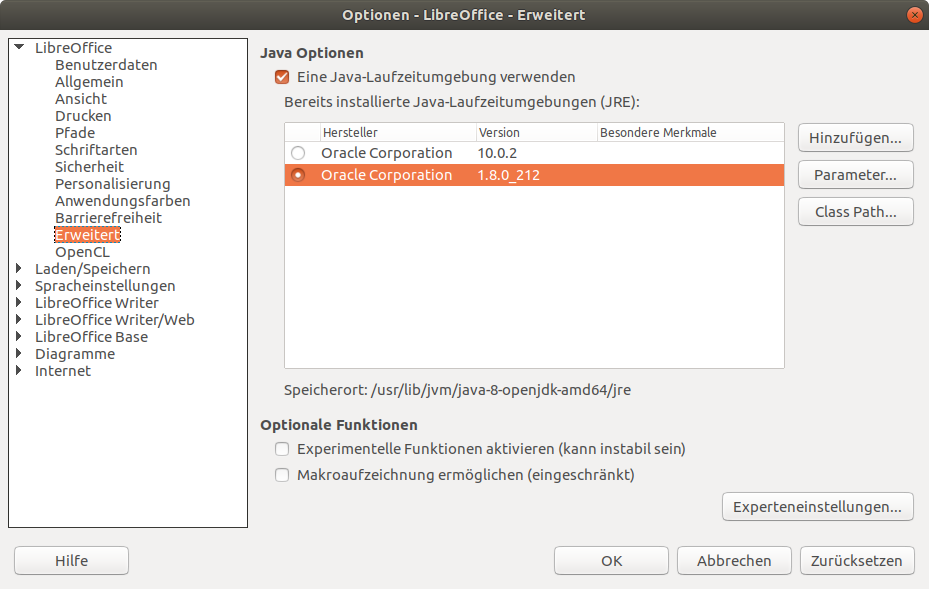Viewport: 929px width, 589px height.
Task: Open the Anwendungsfarben options page
Action: tap(123, 201)
